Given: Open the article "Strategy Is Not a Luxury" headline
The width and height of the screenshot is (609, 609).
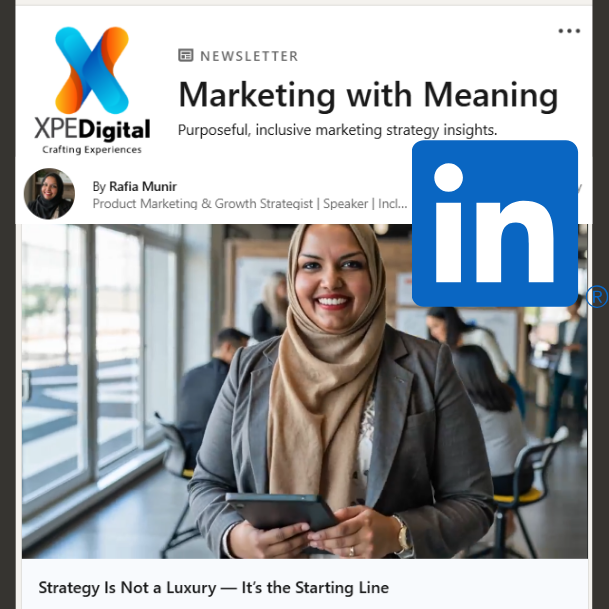Looking at the screenshot, I should click(214, 588).
